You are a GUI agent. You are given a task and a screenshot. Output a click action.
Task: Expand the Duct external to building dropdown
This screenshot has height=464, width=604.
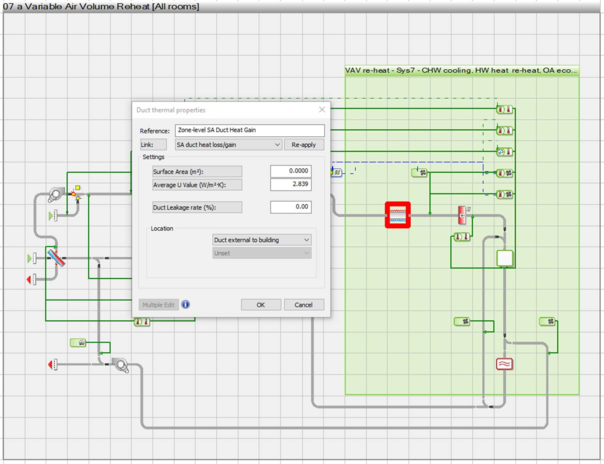(261, 240)
